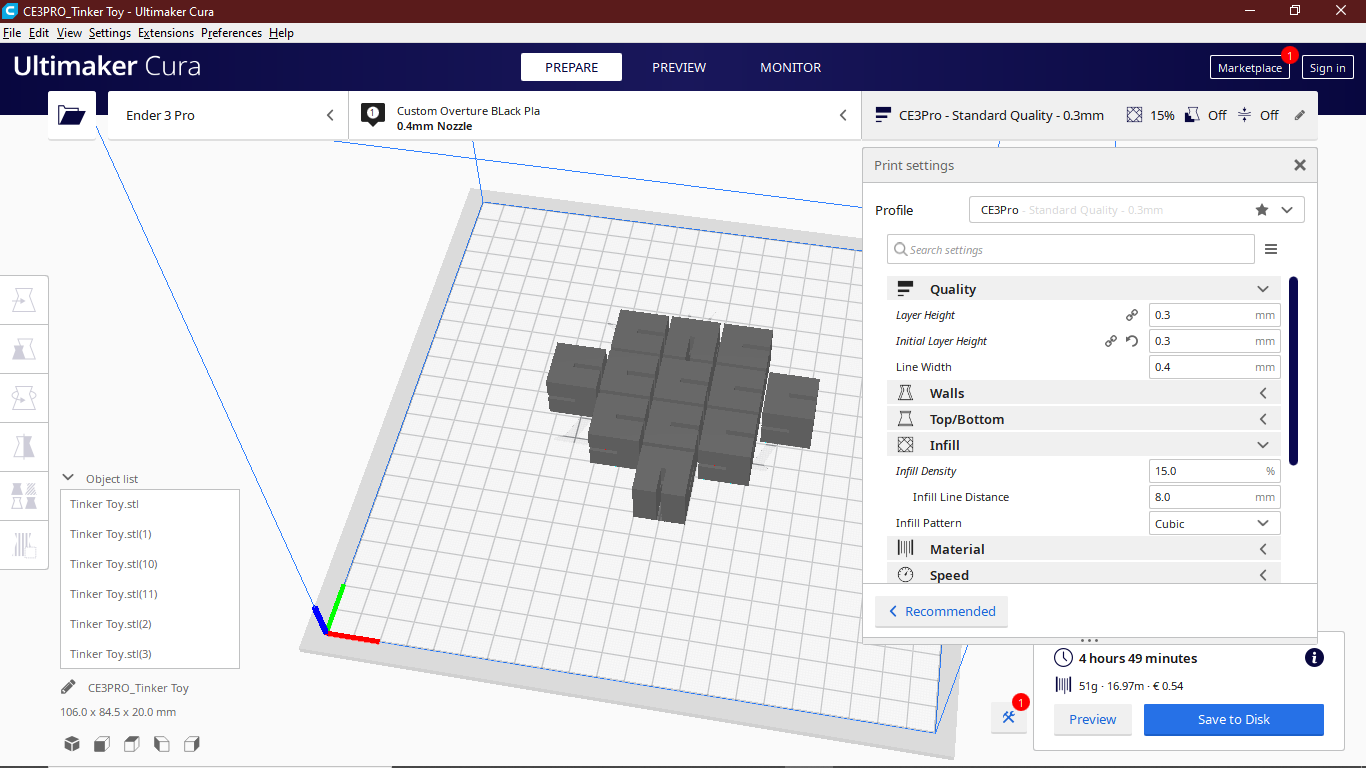Click the adhesion Off icon in summary bar
The image size is (1366, 768).
(1244, 115)
